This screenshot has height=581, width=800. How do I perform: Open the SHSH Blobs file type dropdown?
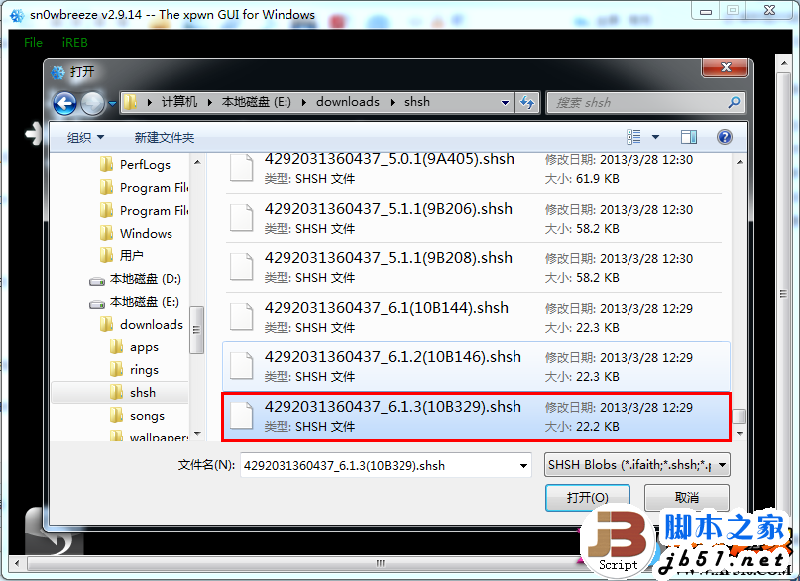[636, 464]
